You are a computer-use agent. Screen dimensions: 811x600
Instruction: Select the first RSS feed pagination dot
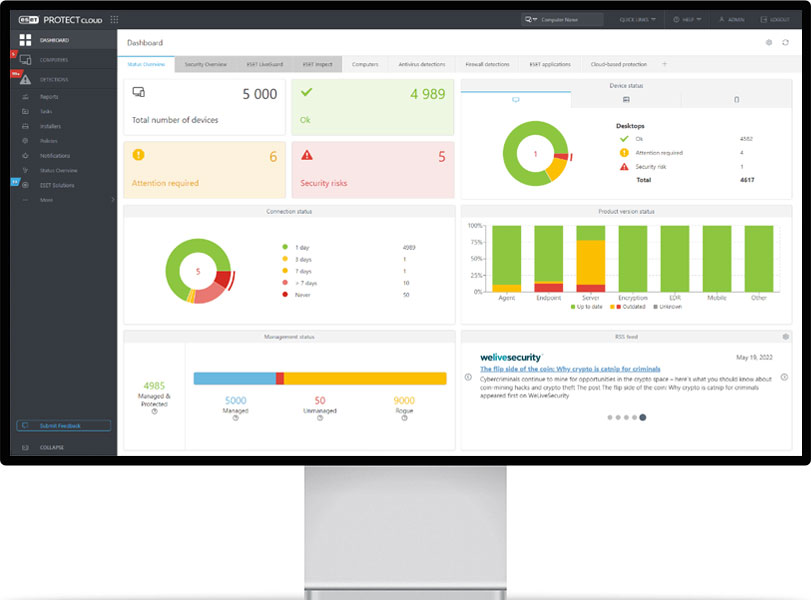pyautogui.click(x=610, y=417)
